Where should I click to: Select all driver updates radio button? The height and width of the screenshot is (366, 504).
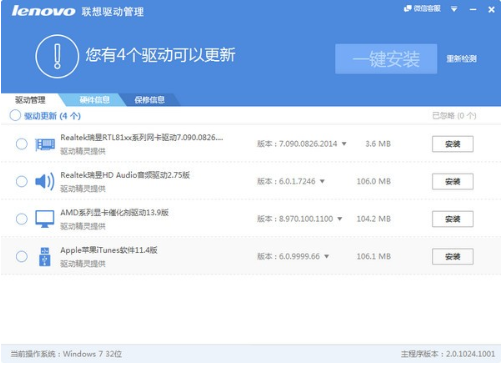15,115
